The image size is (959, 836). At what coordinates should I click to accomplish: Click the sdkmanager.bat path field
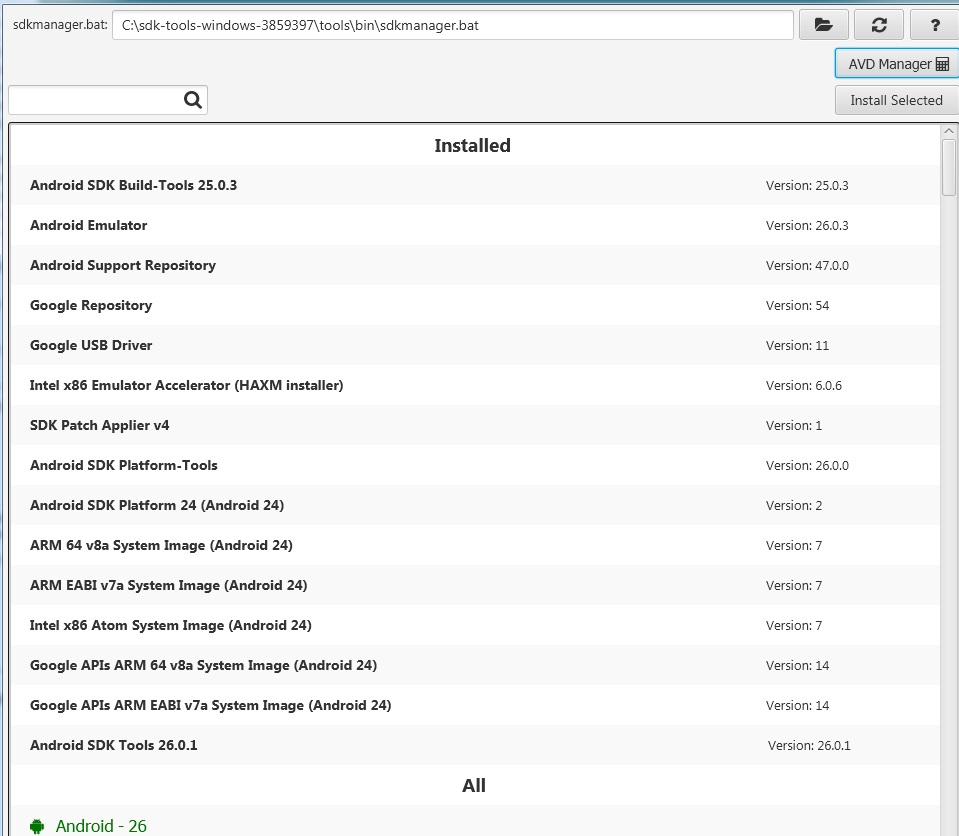453,25
